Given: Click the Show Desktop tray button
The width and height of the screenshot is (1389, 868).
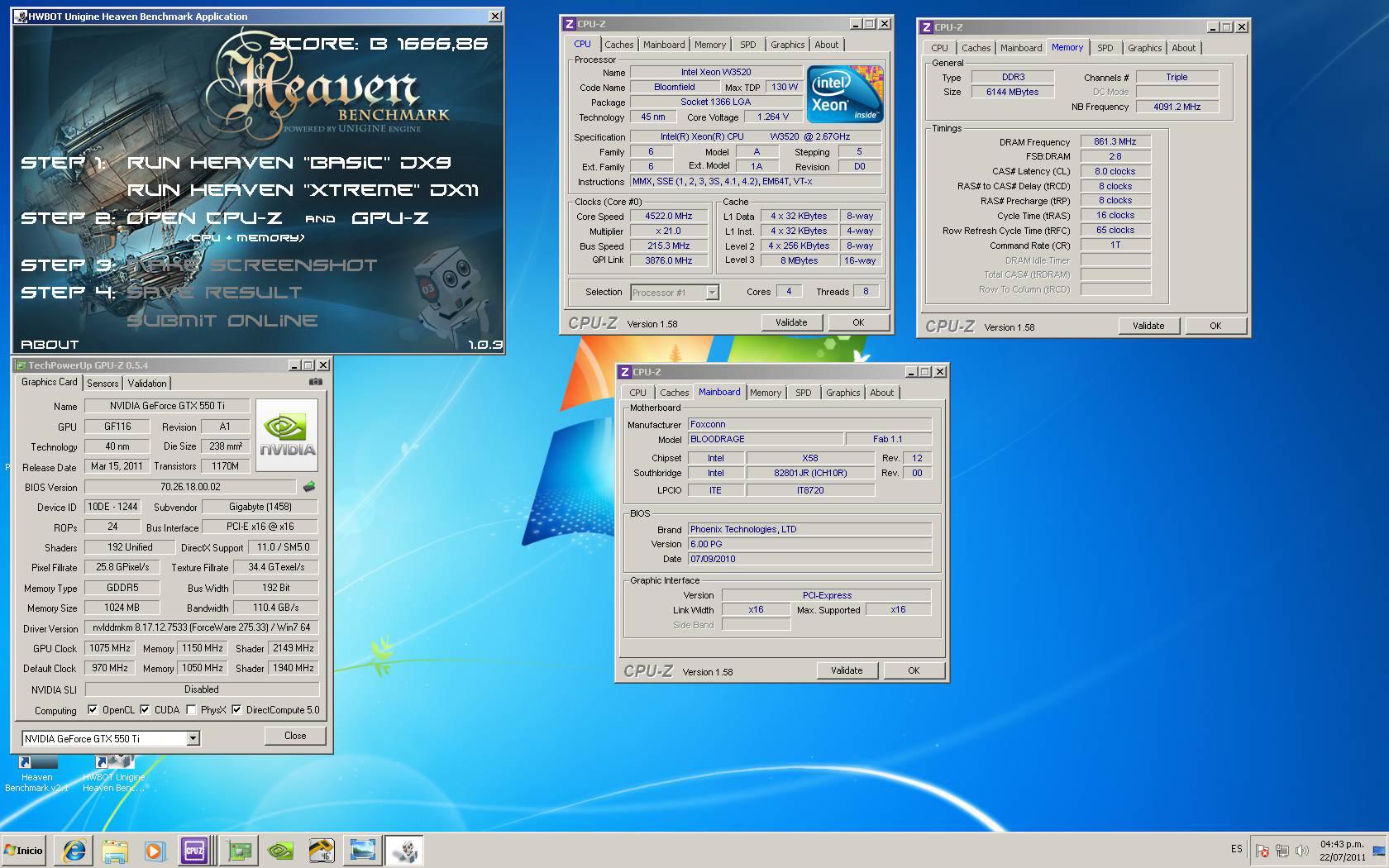Looking at the screenshot, I should pos(1381,850).
